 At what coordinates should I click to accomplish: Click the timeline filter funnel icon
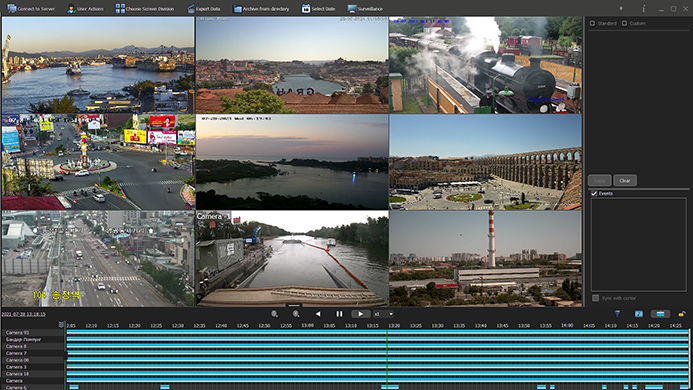(x=617, y=314)
